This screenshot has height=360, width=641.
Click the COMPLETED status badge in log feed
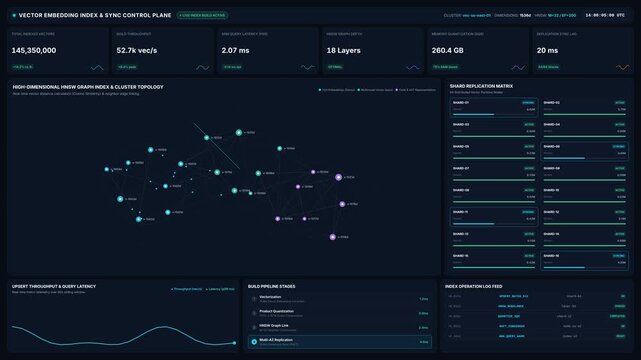[x=617, y=316]
